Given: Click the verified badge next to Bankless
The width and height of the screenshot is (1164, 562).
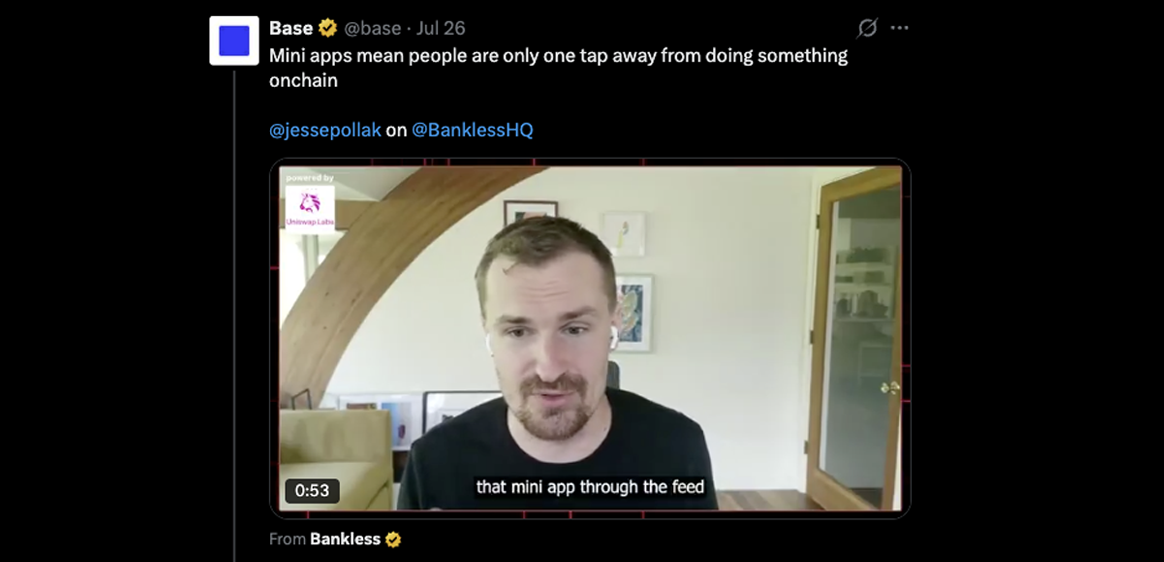Looking at the screenshot, I should point(393,539).
